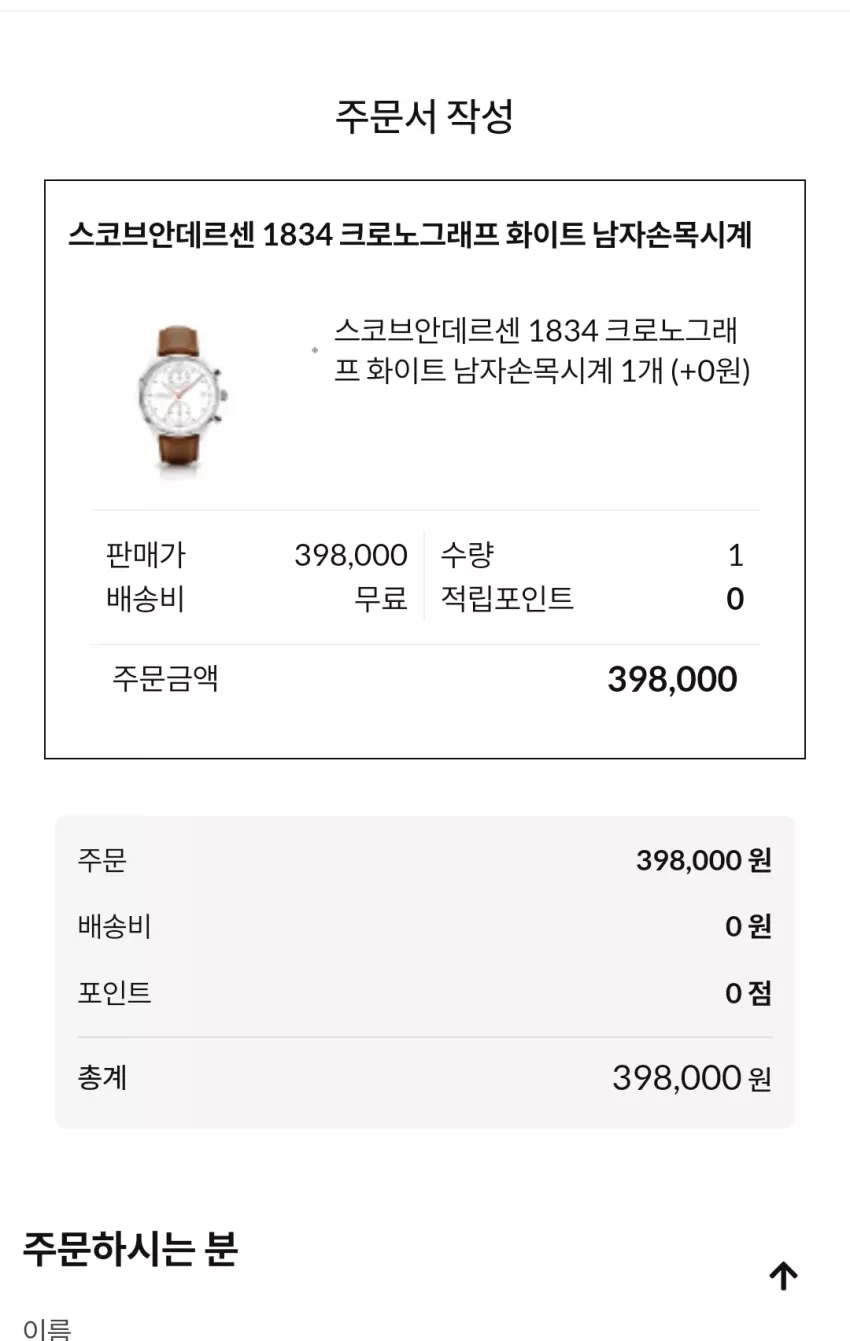Select the 판매가 label in the product table
Image resolution: width=850 pixels, height=1341 pixels.
[x=145, y=555]
